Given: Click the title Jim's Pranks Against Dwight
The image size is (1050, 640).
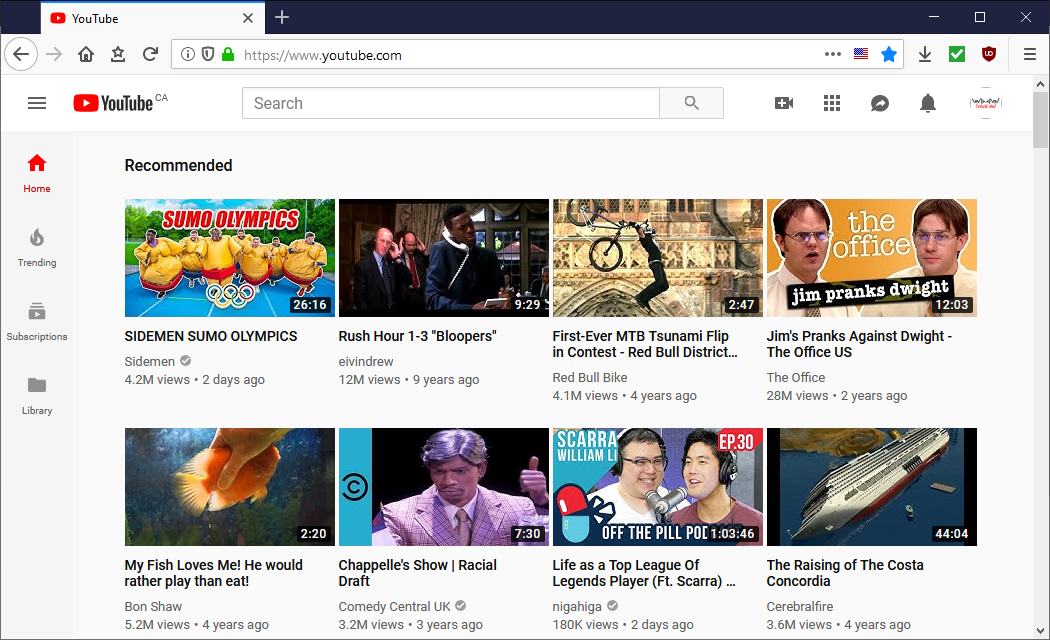Looking at the screenshot, I should click(859, 344).
